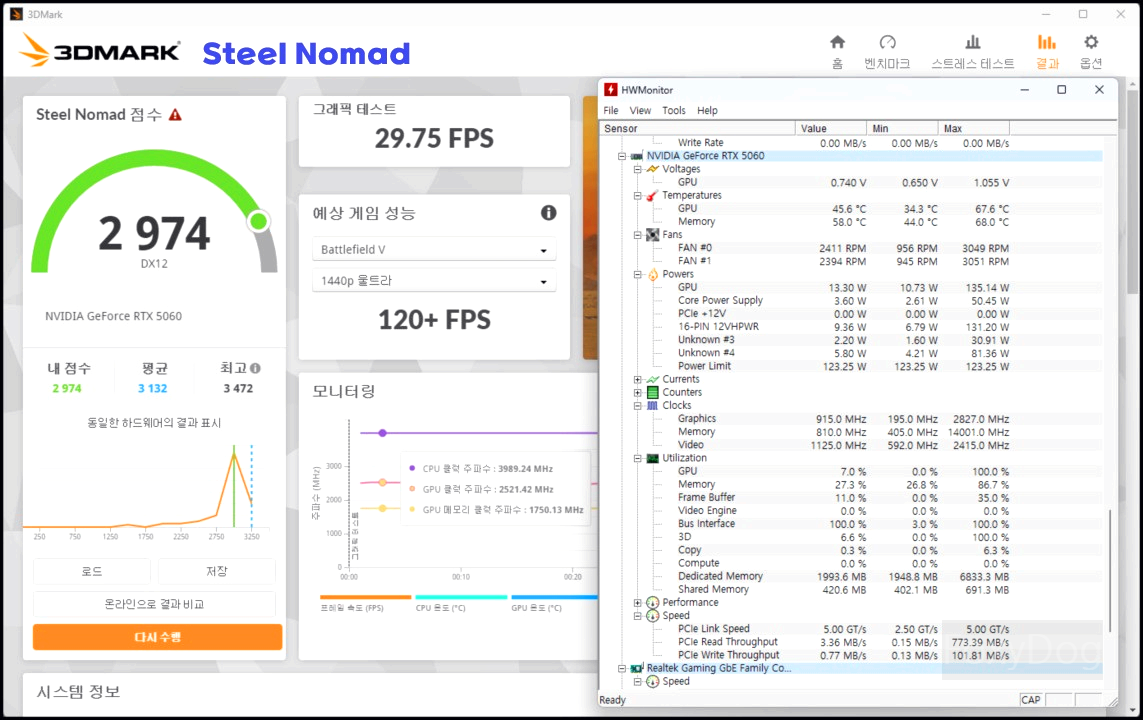Click the CAP indicator in HWMonitor status bar
The width and height of the screenshot is (1143, 720).
tap(1031, 700)
